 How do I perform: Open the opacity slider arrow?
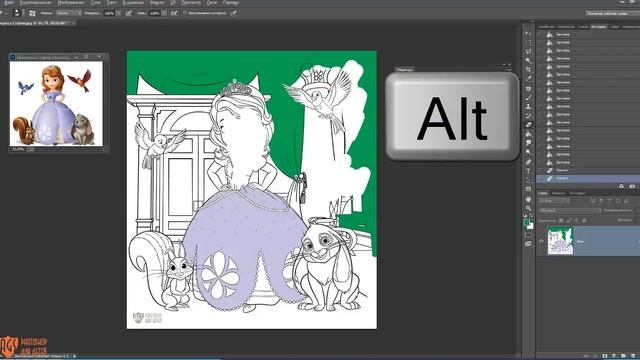click(118, 13)
